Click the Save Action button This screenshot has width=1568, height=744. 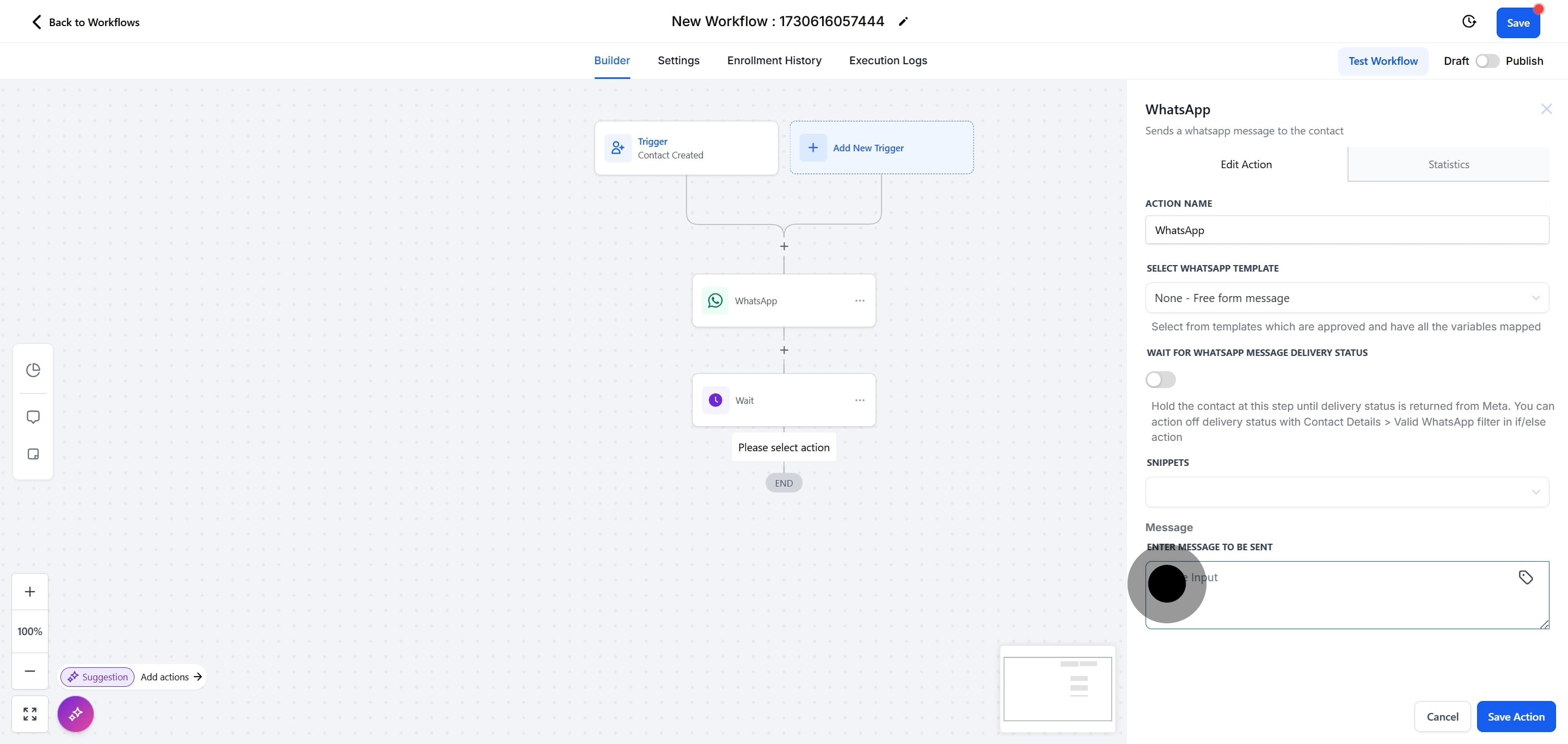click(x=1516, y=717)
